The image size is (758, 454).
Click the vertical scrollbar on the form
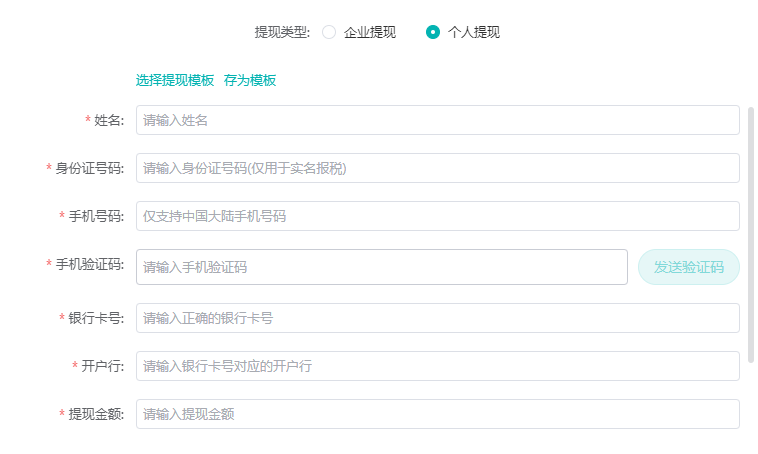point(751,234)
